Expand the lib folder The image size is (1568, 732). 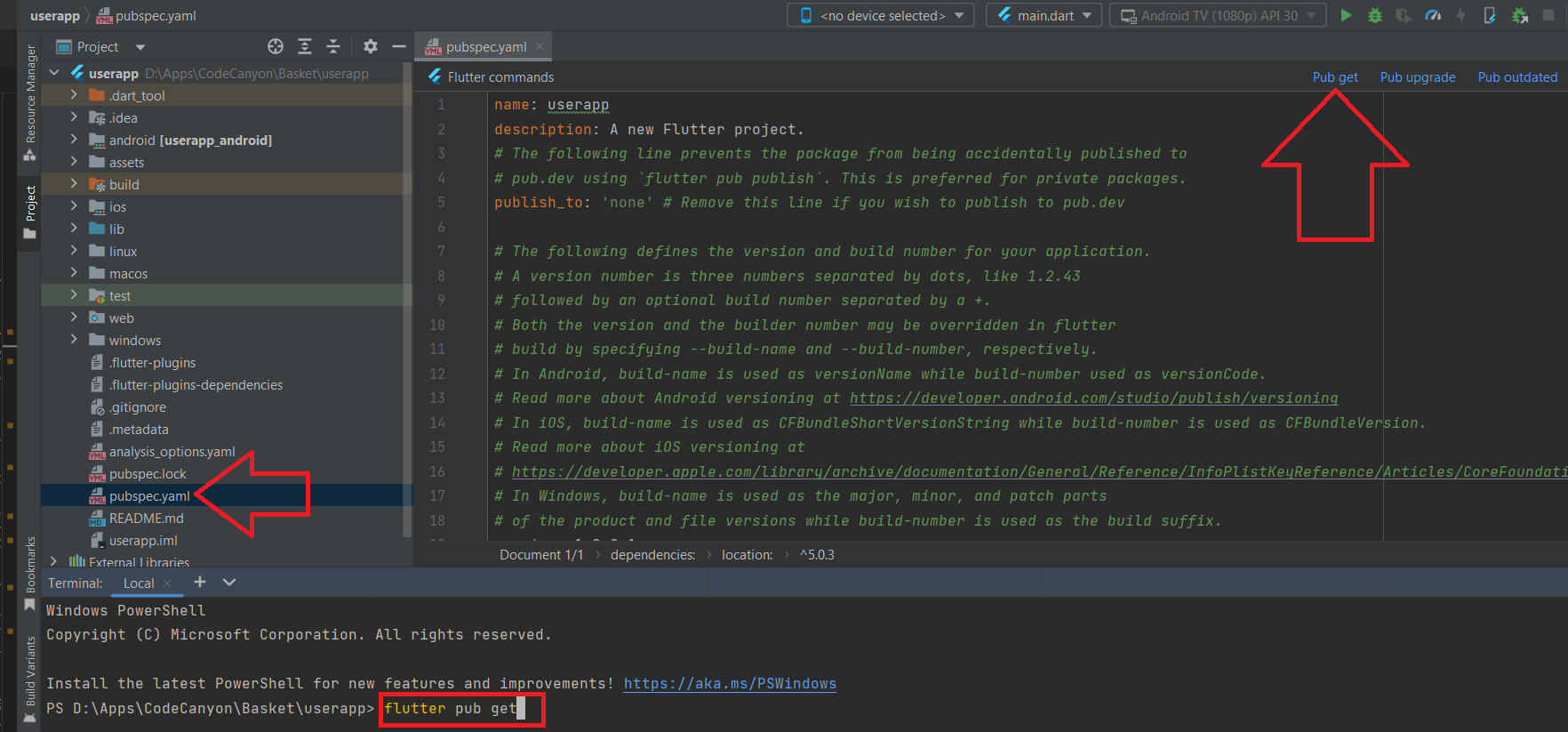pos(74,229)
